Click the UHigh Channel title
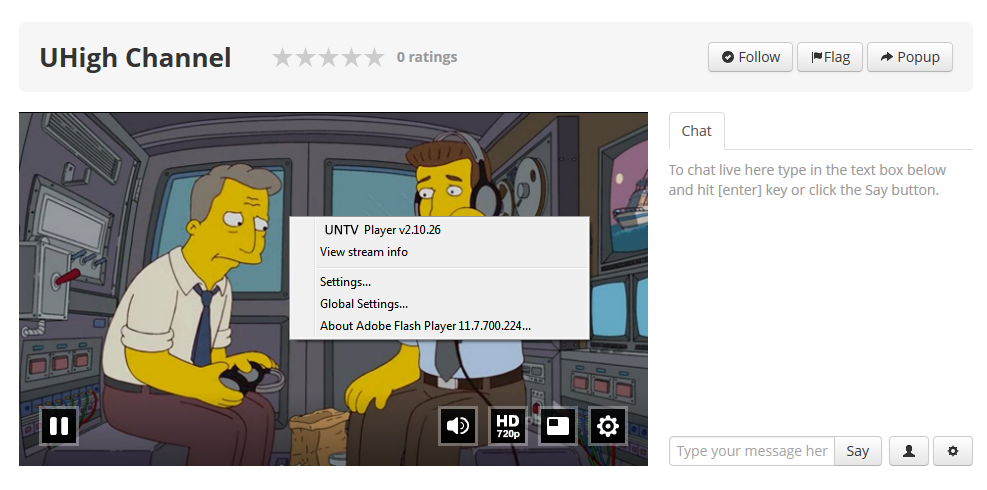 tap(135, 57)
